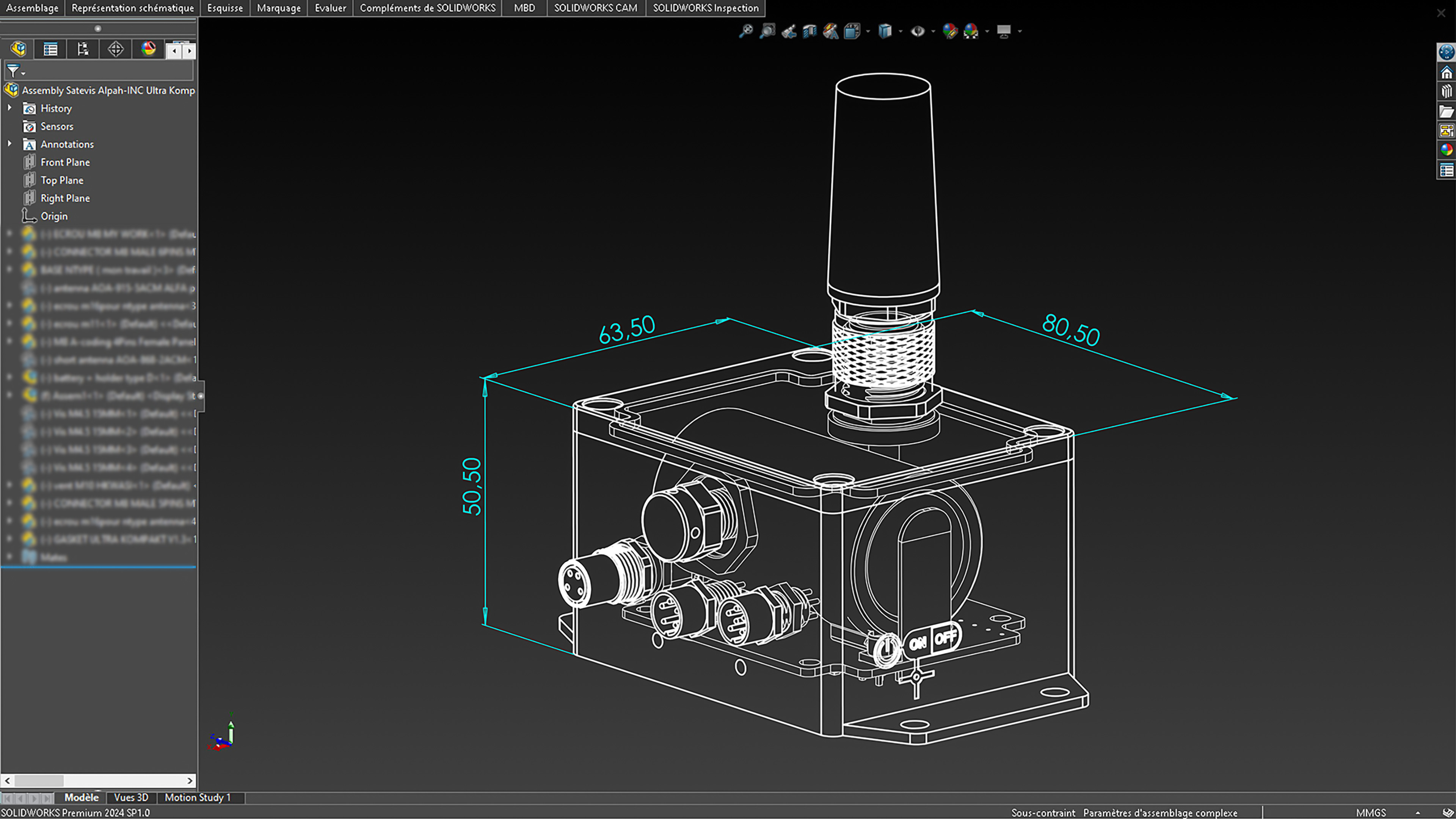Click the feature tree scrollbar right arrow
The image size is (1456, 819).
tap(190, 781)
